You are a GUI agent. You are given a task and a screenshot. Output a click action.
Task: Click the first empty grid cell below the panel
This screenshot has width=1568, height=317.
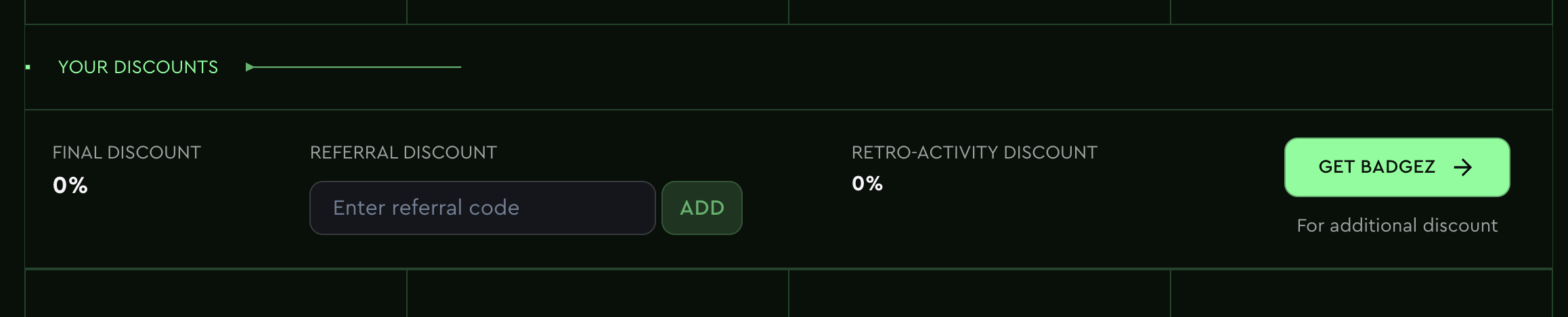coord(216,294)
